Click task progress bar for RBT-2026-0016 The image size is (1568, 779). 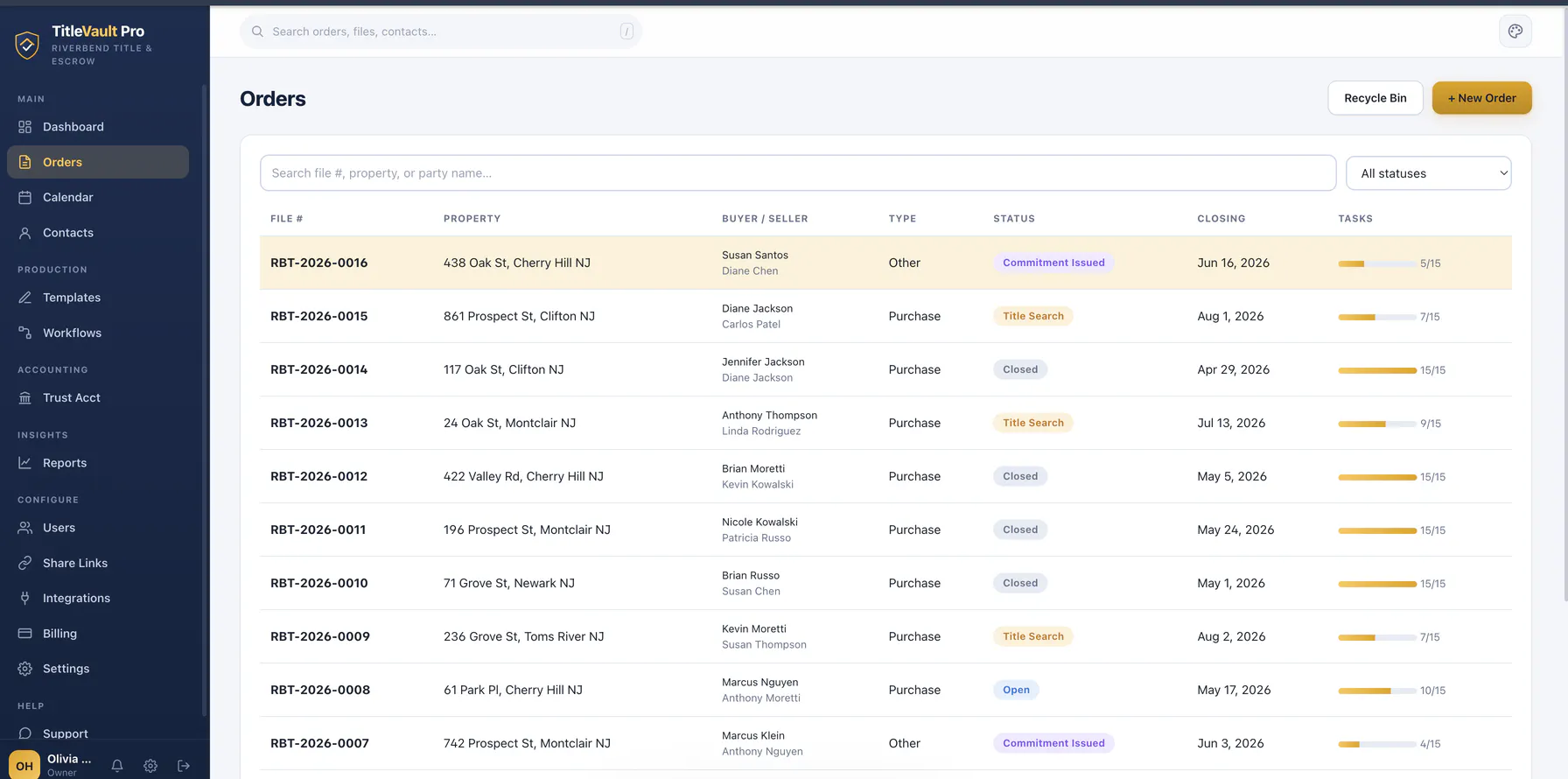tap(1377, 263)
